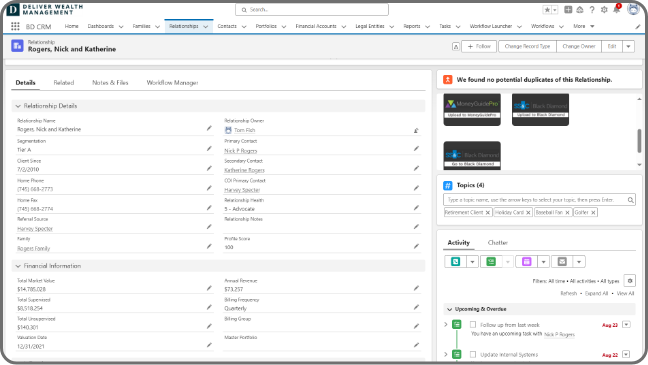Switch to the Related tab
The image size is (648, 365).
(x=64, y=83)
